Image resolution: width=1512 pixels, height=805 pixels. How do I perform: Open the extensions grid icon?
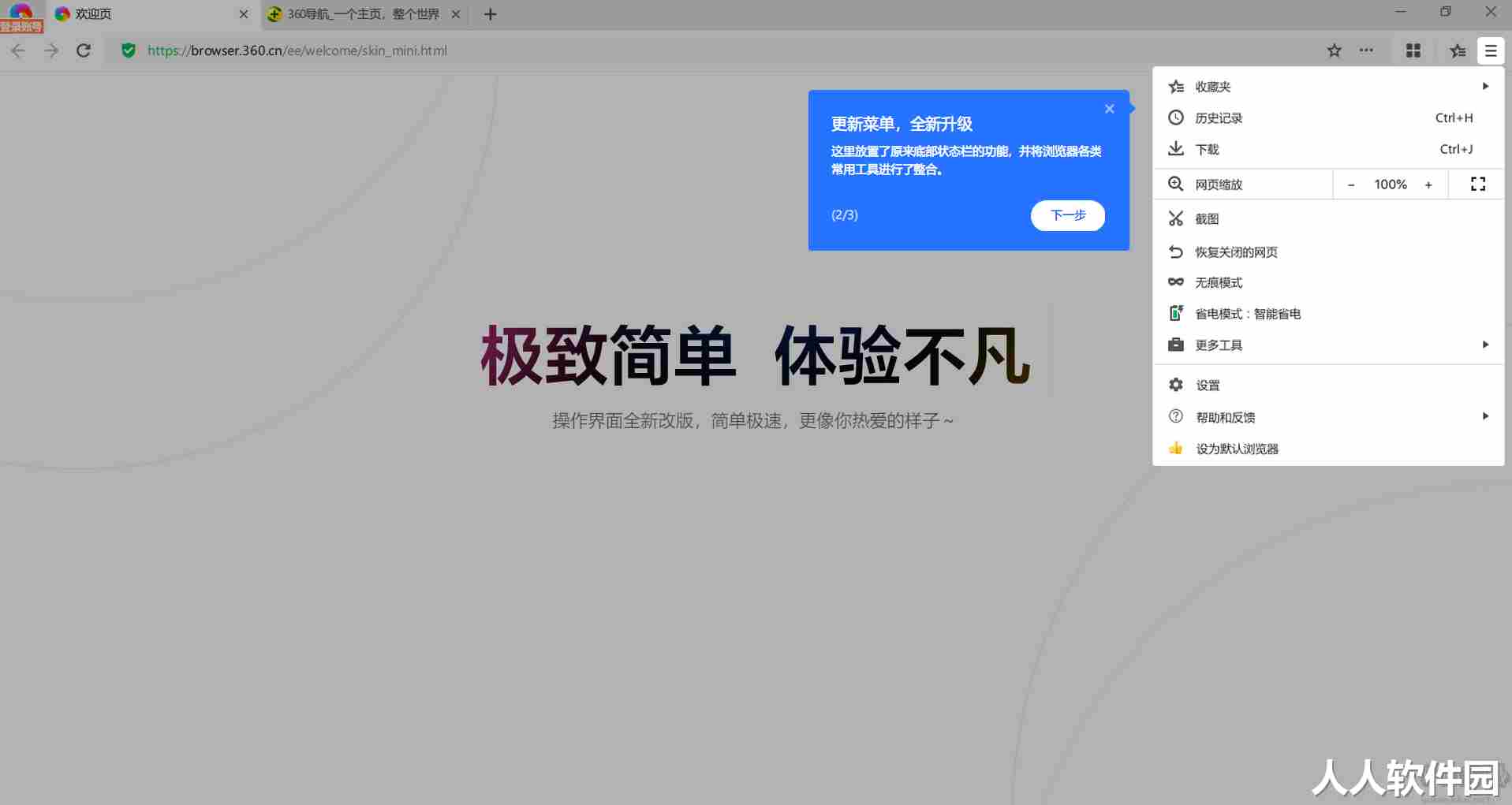(1413, 50)
